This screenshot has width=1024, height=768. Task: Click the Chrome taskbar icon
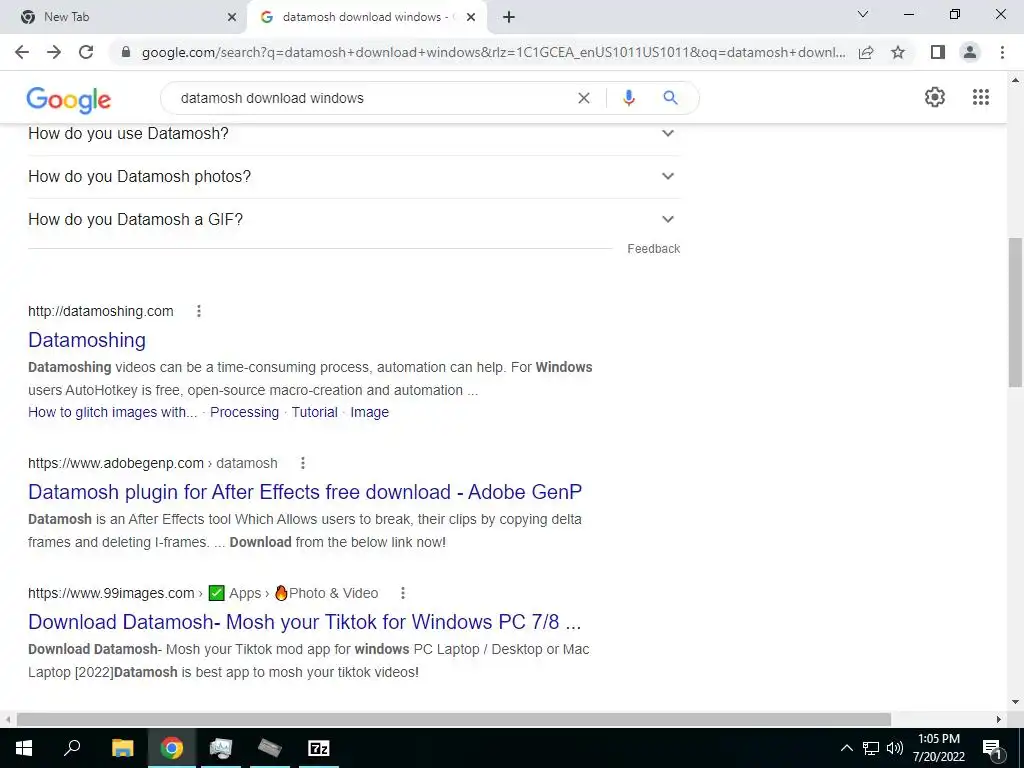point(172,748)
